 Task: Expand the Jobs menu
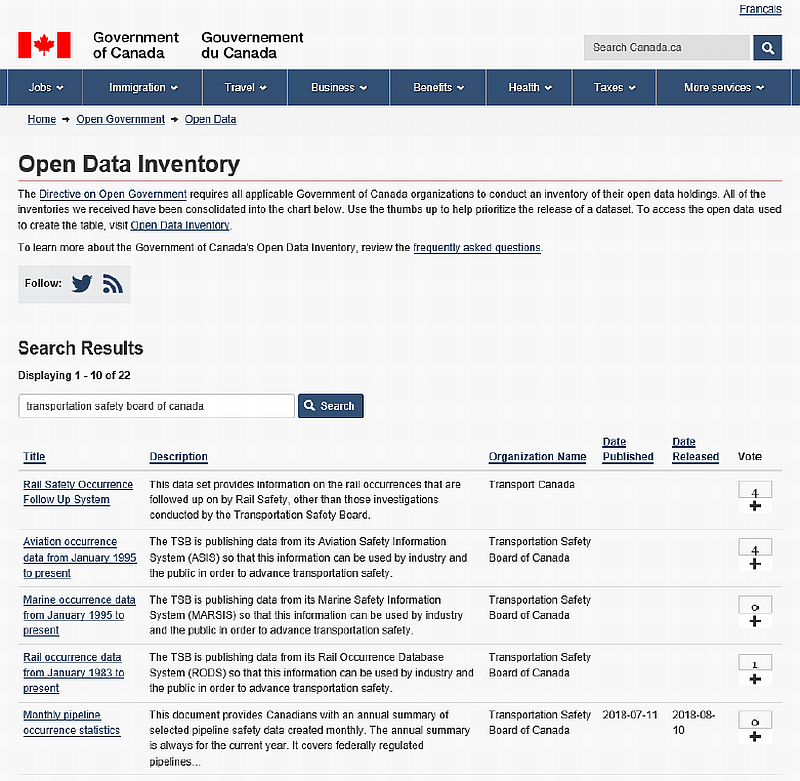(46, 87)
